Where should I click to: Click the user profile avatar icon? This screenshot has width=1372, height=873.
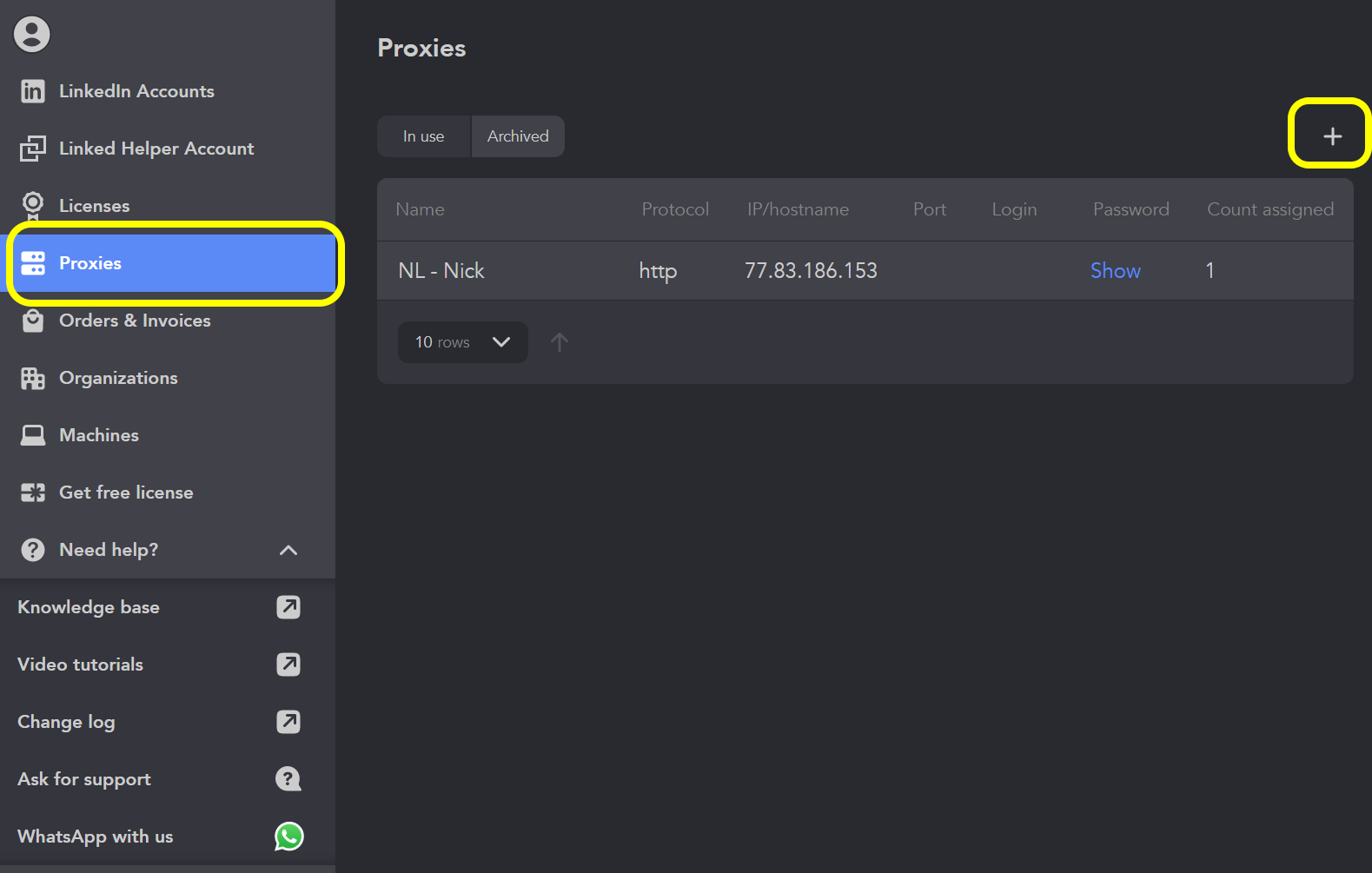[x=32, y=34]
